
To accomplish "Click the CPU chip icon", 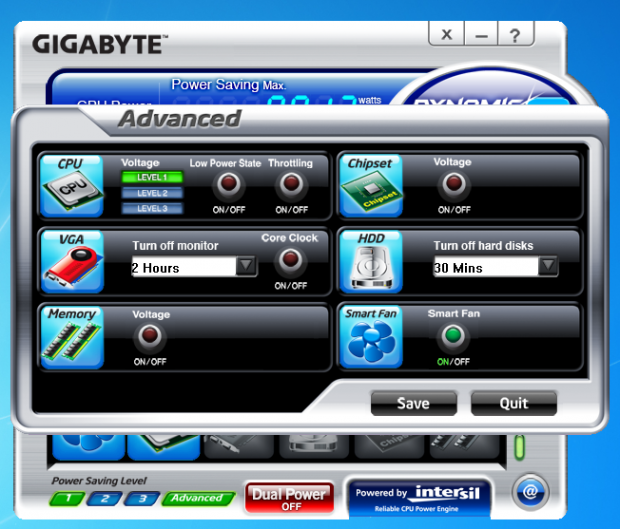I will click(x=72, y=186).
